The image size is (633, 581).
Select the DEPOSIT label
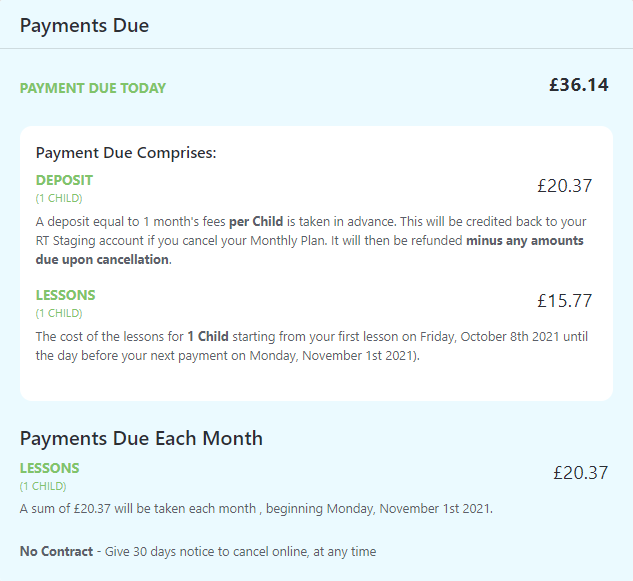point(64,180)
